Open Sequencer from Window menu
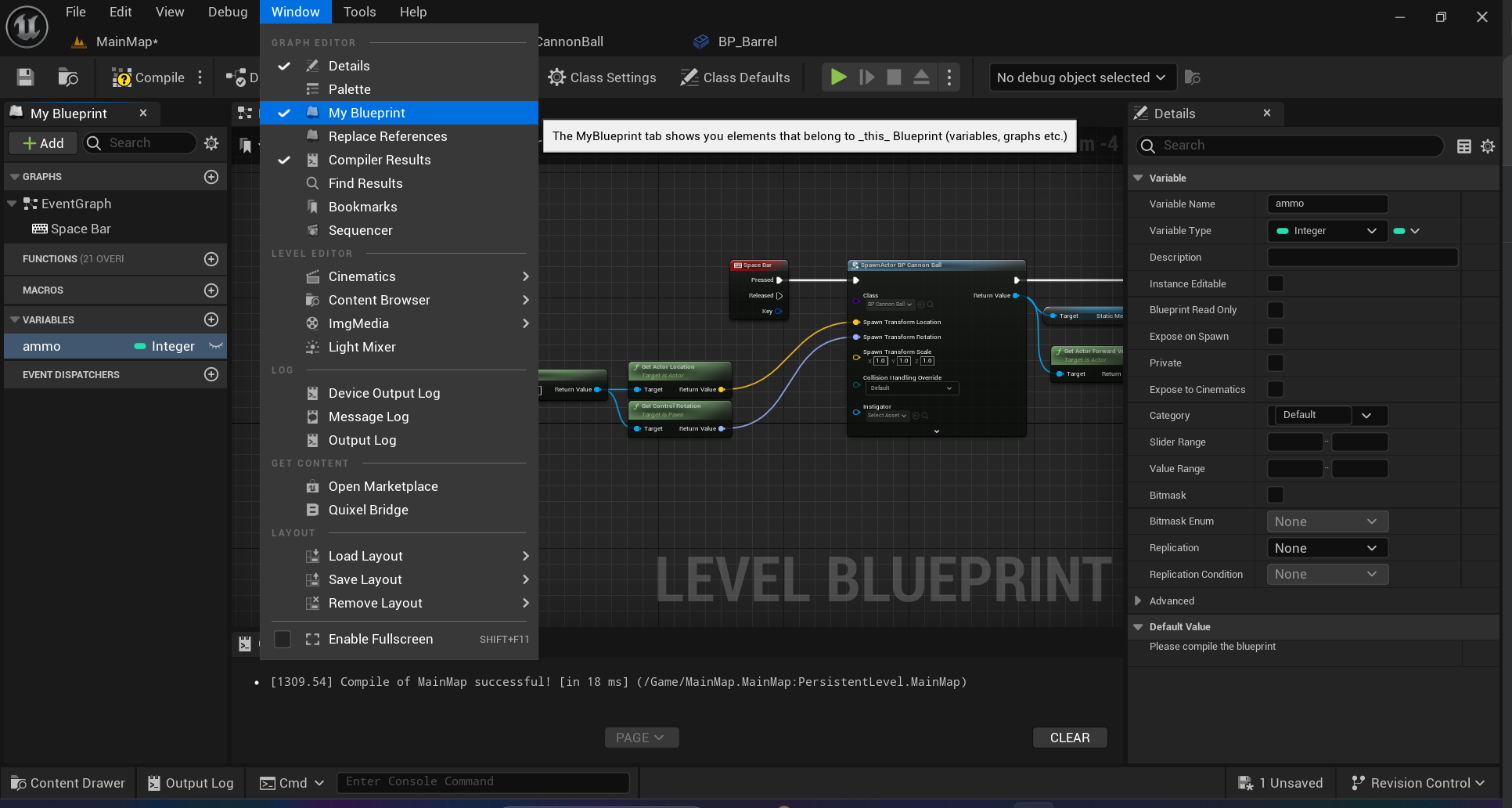This screenshot has width=1512, height=808. [x=399, y=230]
